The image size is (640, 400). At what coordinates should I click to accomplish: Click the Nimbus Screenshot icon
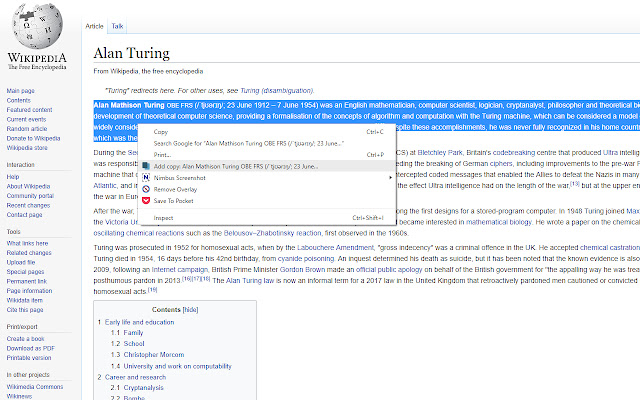tap(145, 177)
